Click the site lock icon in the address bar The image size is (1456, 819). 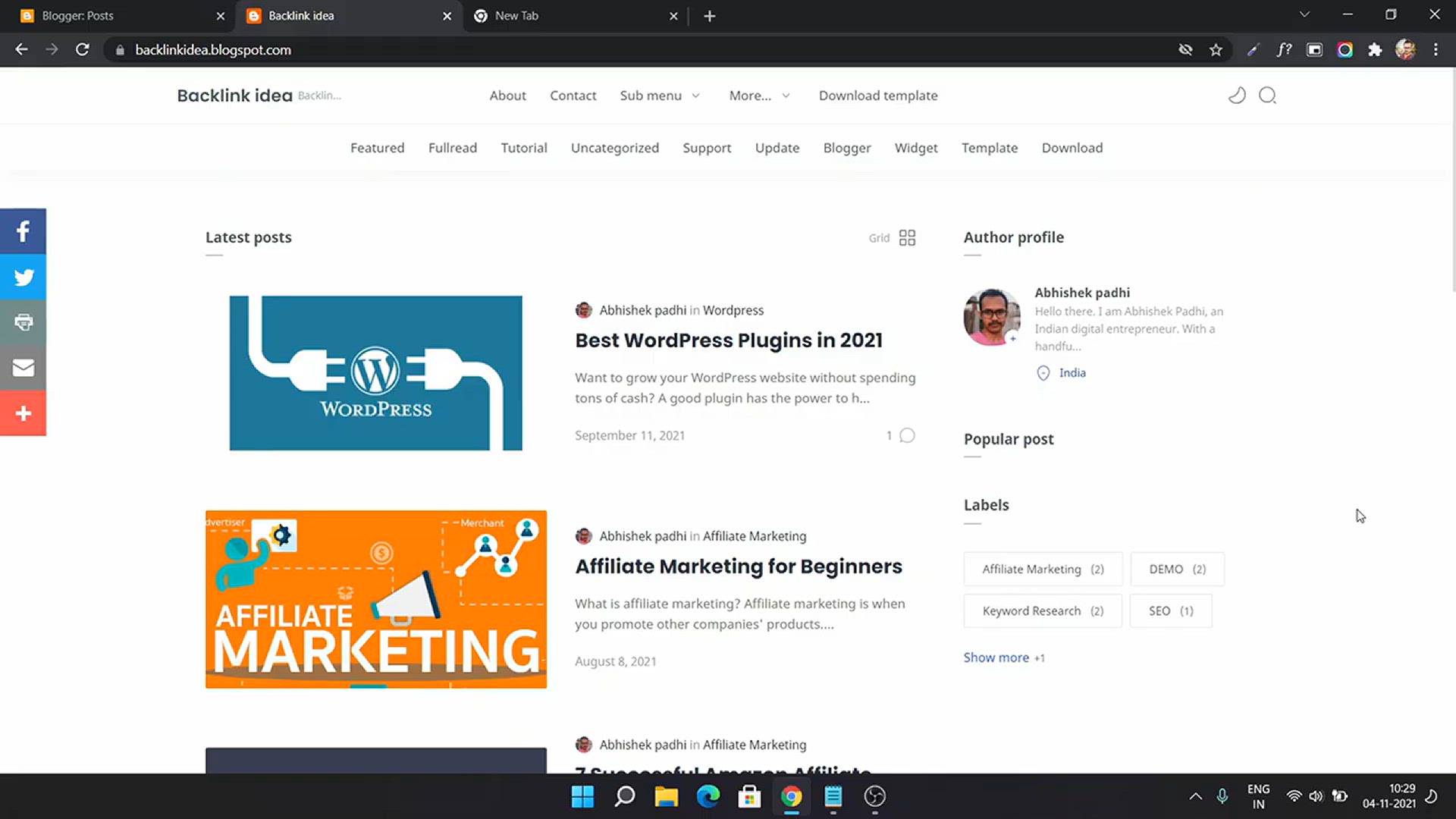click(120, 50)
